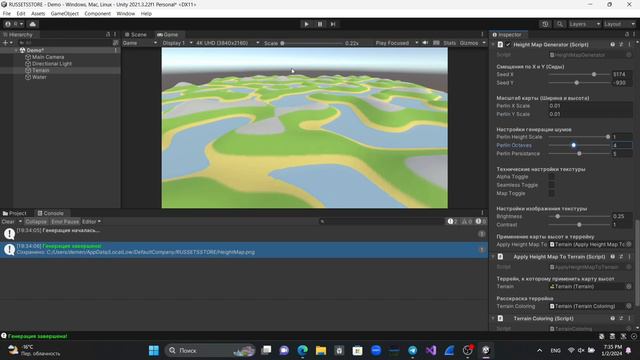Open the File menu

click(x=7, y=13)
